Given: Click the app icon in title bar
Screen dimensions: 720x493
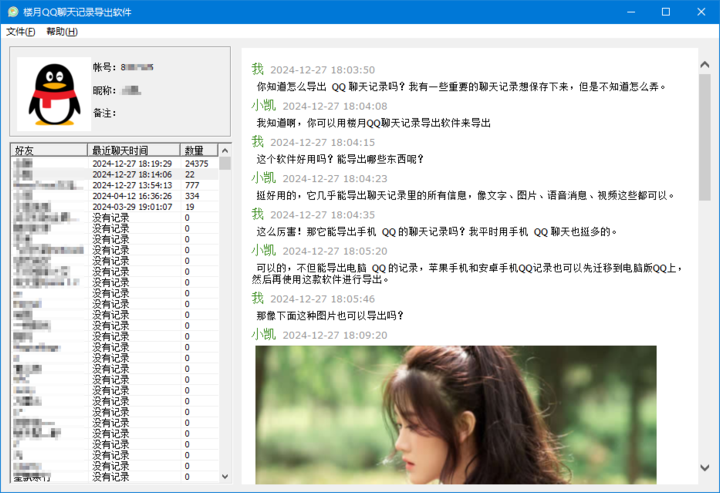Looking at the screenshot, I should (12, 12).
